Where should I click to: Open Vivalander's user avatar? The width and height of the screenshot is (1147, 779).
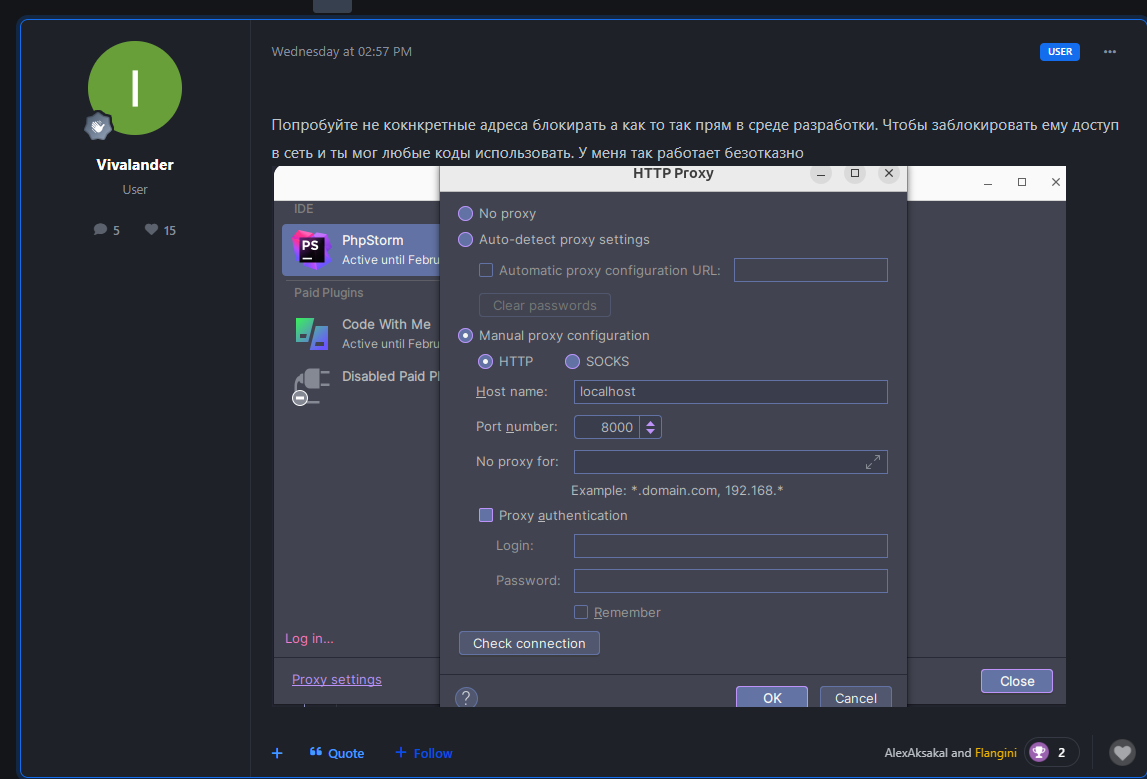pos(135,89)
